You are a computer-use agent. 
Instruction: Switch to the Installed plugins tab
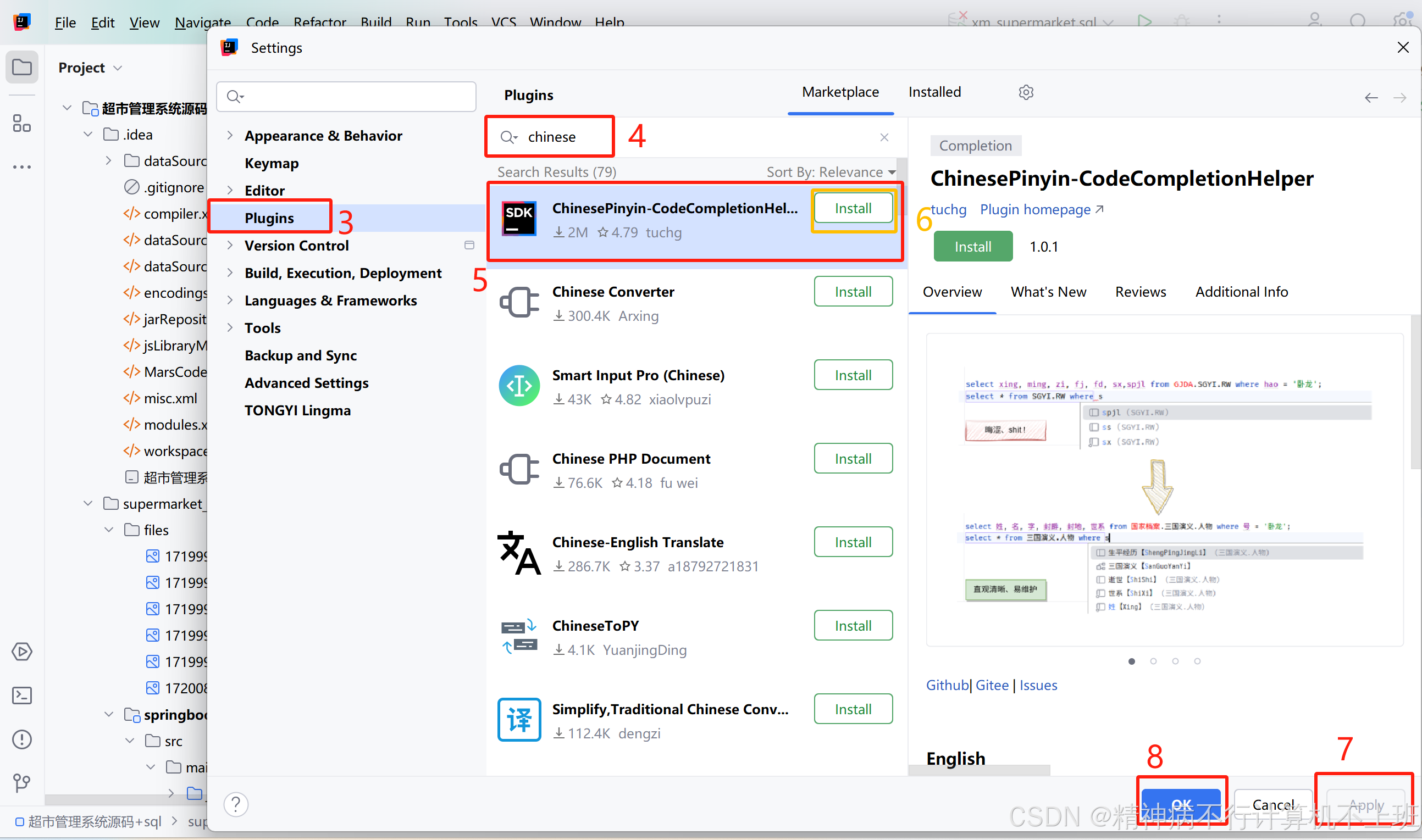coord(934,92)
